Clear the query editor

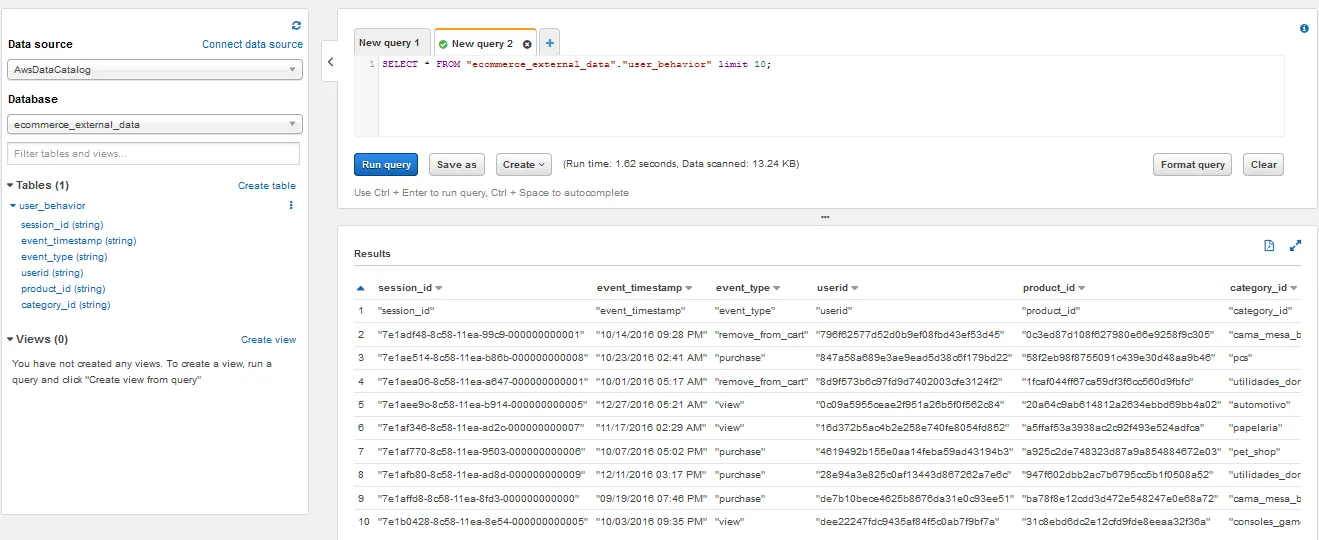pos(1264,165)
